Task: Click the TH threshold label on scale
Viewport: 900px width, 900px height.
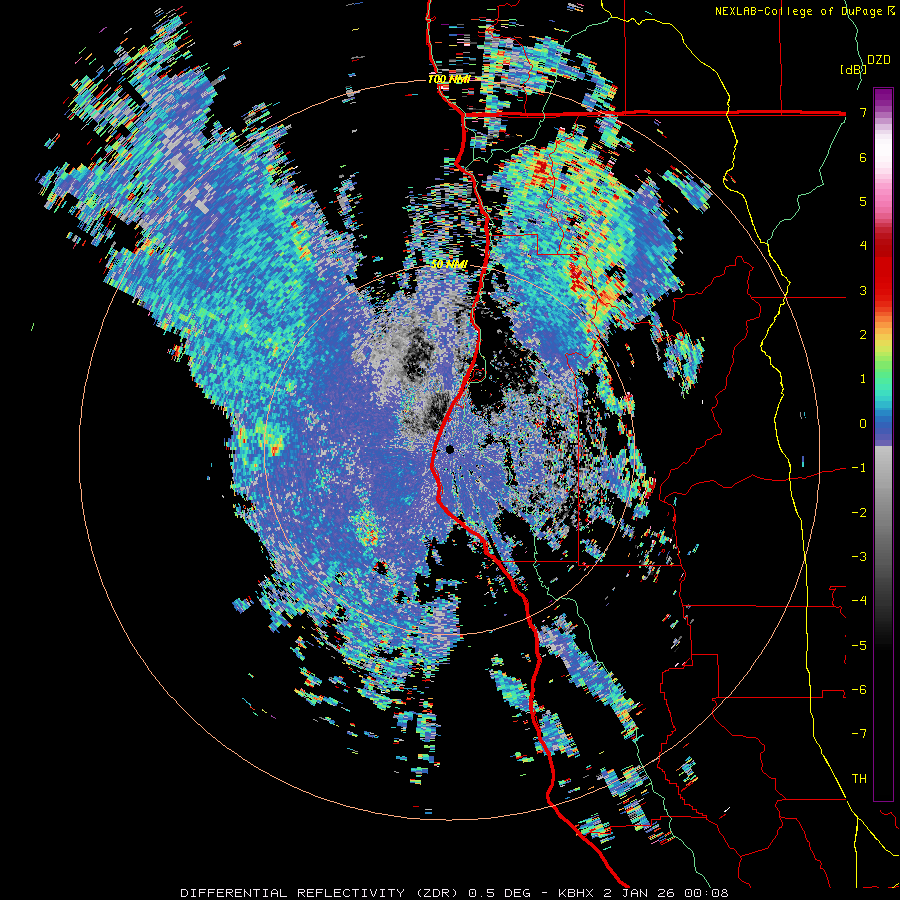Action: click(859, 779)
